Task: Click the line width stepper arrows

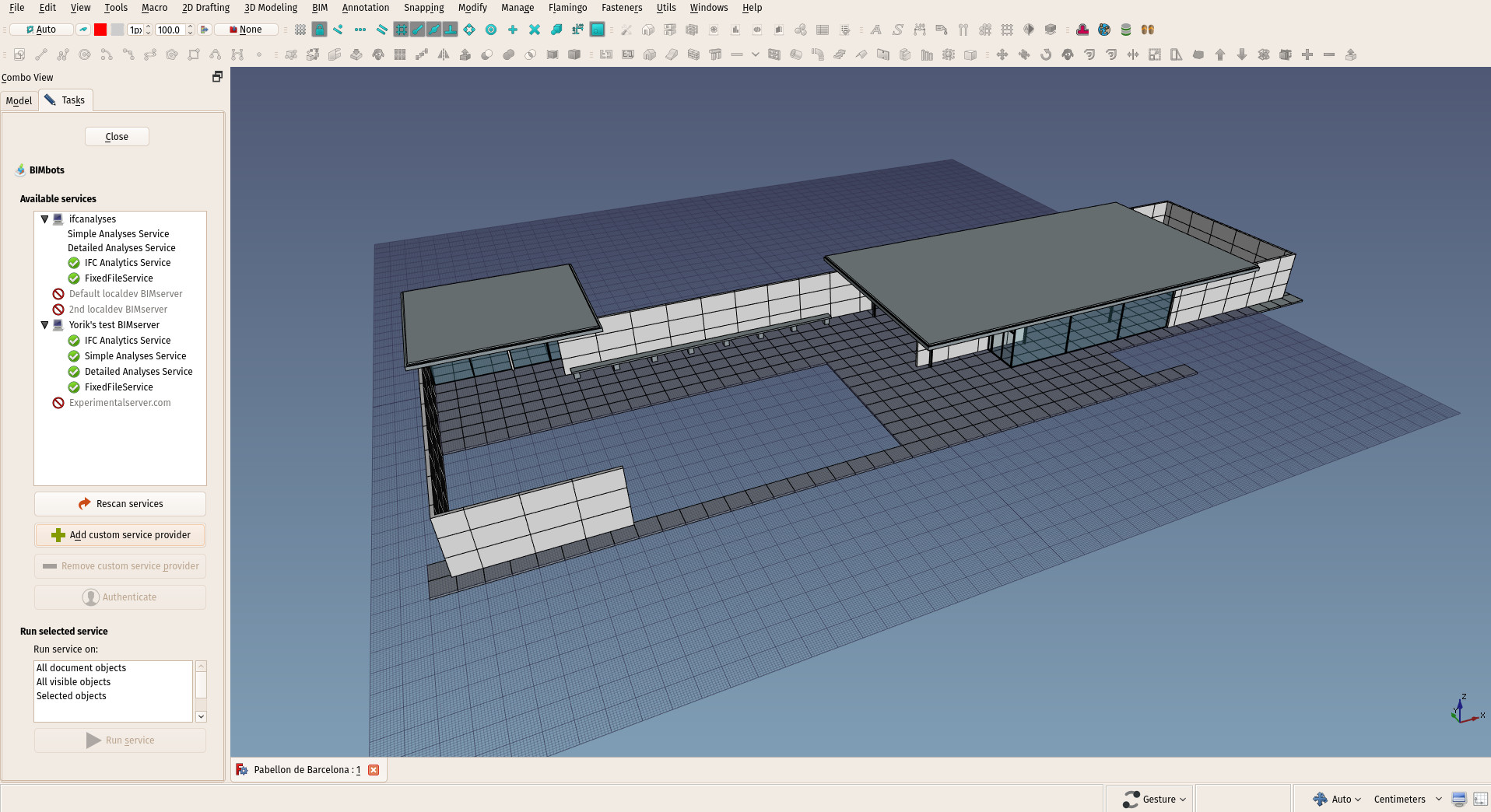Action: point(148,30)
